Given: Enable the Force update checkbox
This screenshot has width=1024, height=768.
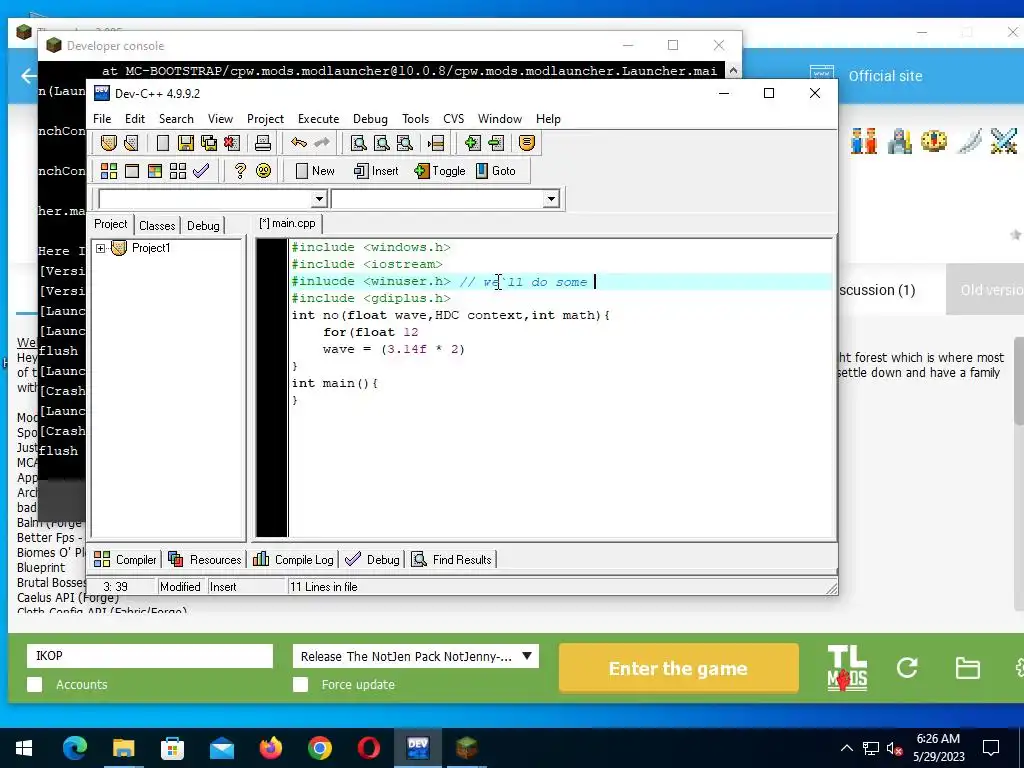Looking at the screenshot, I should (x=300, y=684).
